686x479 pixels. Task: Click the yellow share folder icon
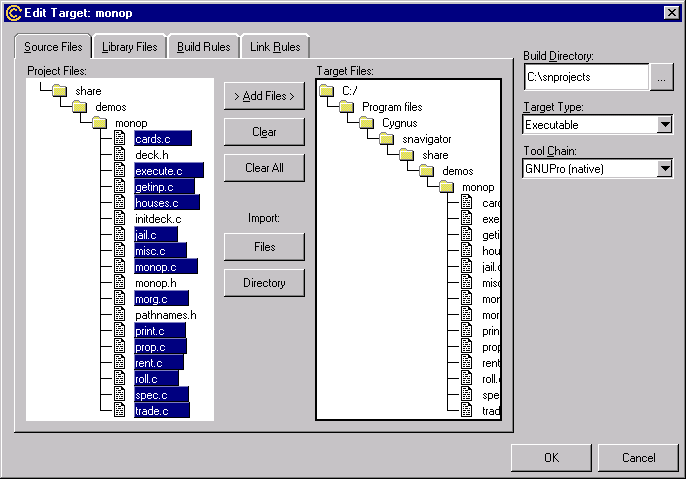(x=59, y=91)
